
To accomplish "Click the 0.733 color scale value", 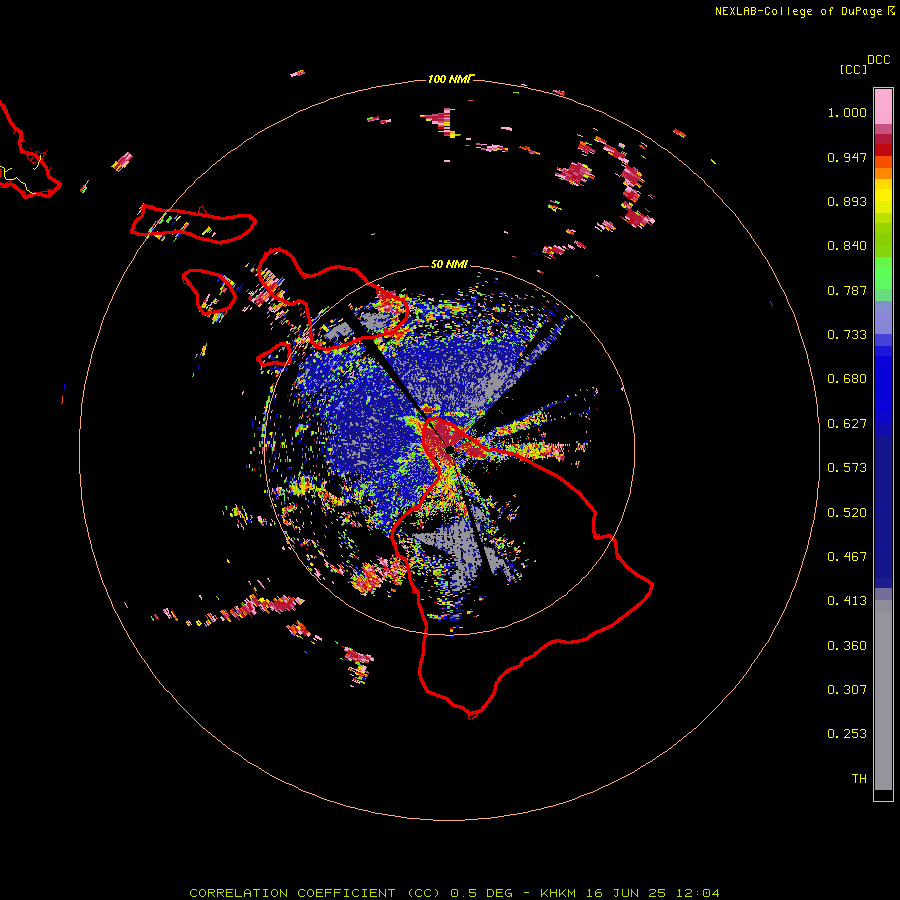I will tap(847, 335).
